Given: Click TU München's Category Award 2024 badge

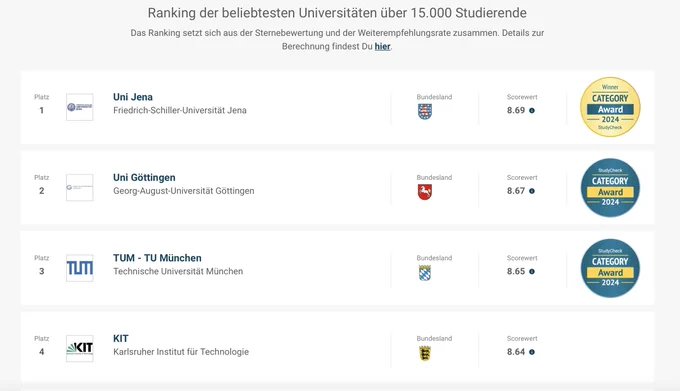Looking at the screenshot, I should pos(610,268).
